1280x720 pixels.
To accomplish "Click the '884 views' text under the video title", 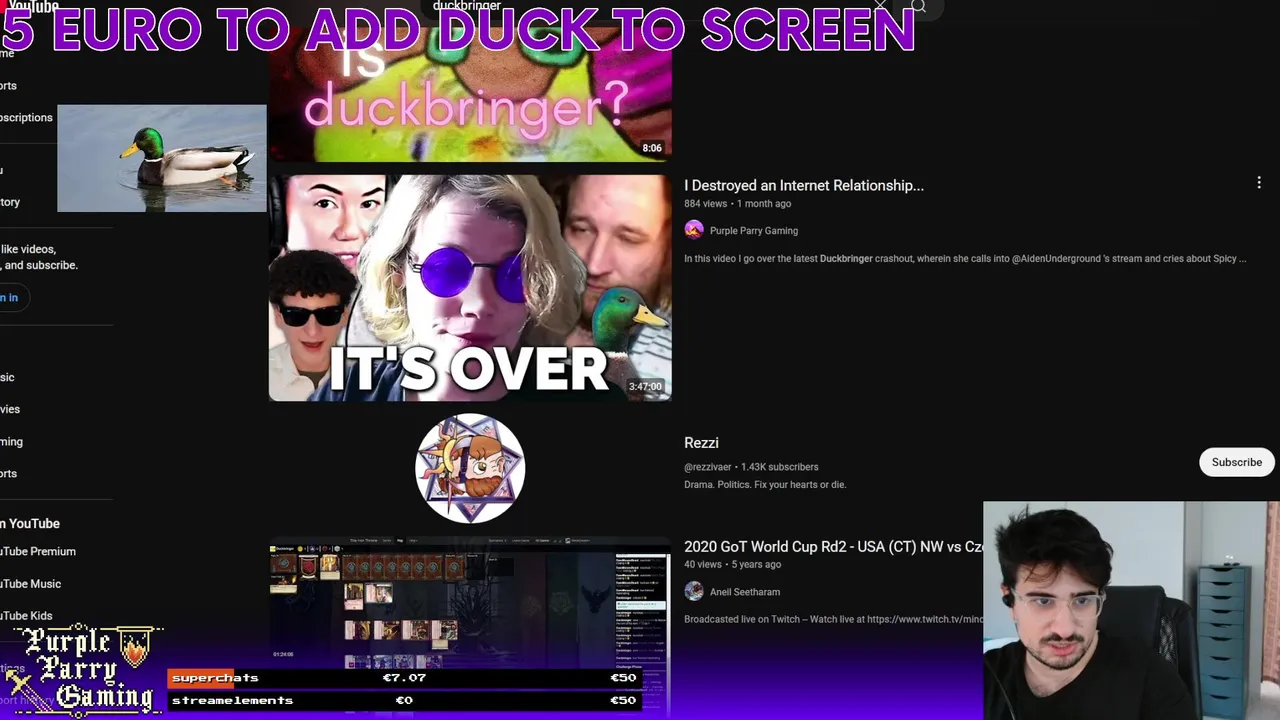I will (705, 203).
